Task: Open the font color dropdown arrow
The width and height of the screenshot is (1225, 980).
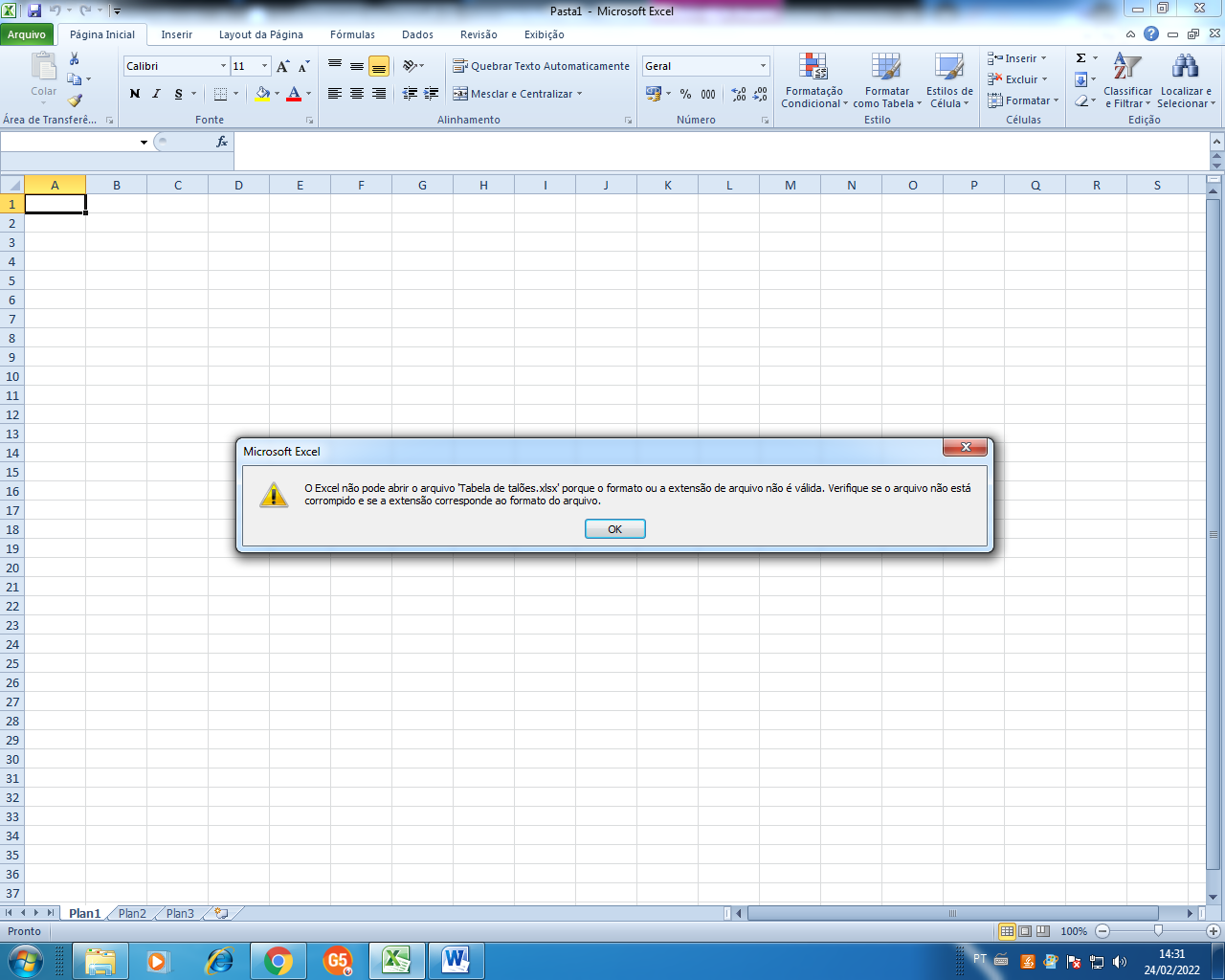Action: (x=308, y=94)
